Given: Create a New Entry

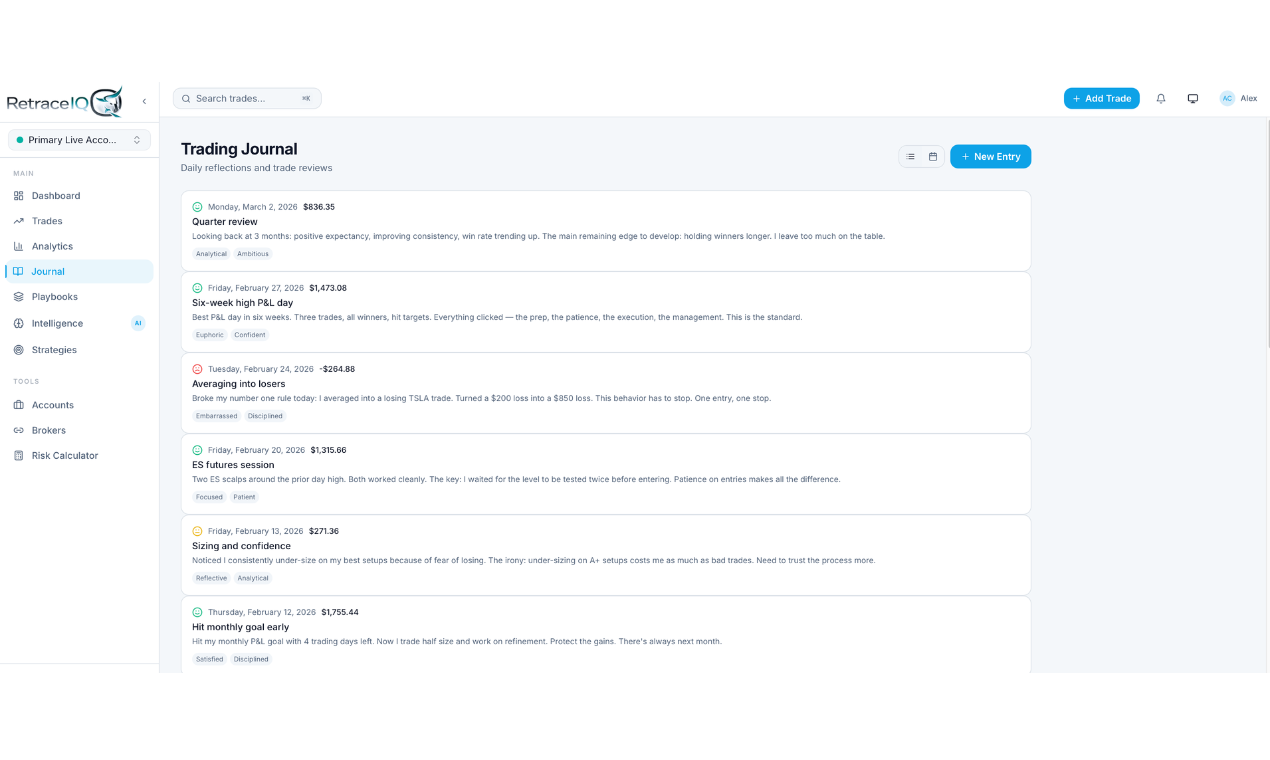Looking at the screenshot, I should point(990,156).
